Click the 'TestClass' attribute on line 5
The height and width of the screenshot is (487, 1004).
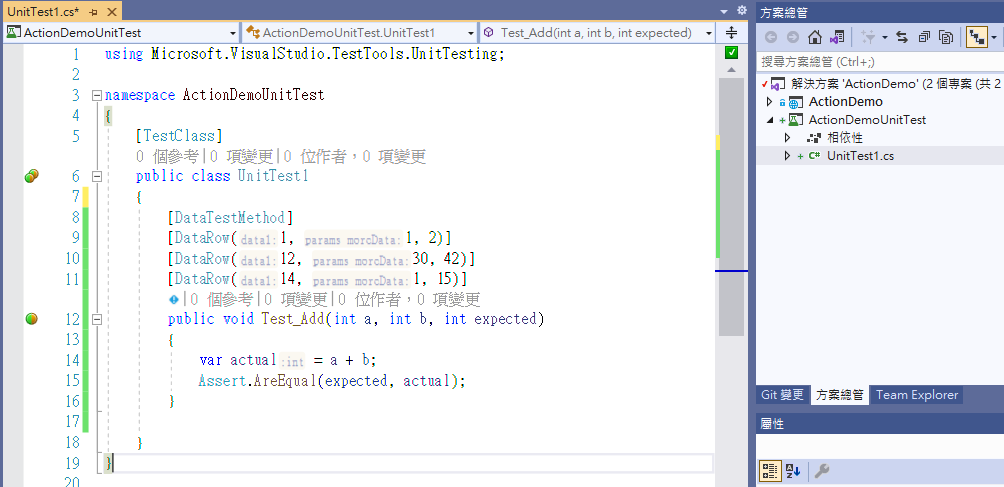(179, 136)
